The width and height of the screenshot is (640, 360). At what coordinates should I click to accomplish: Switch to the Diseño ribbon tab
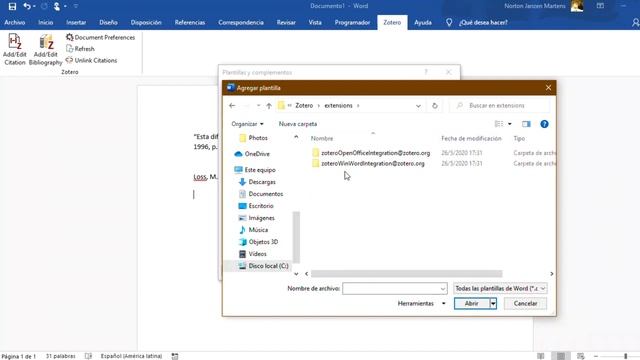tap(108, 22)
